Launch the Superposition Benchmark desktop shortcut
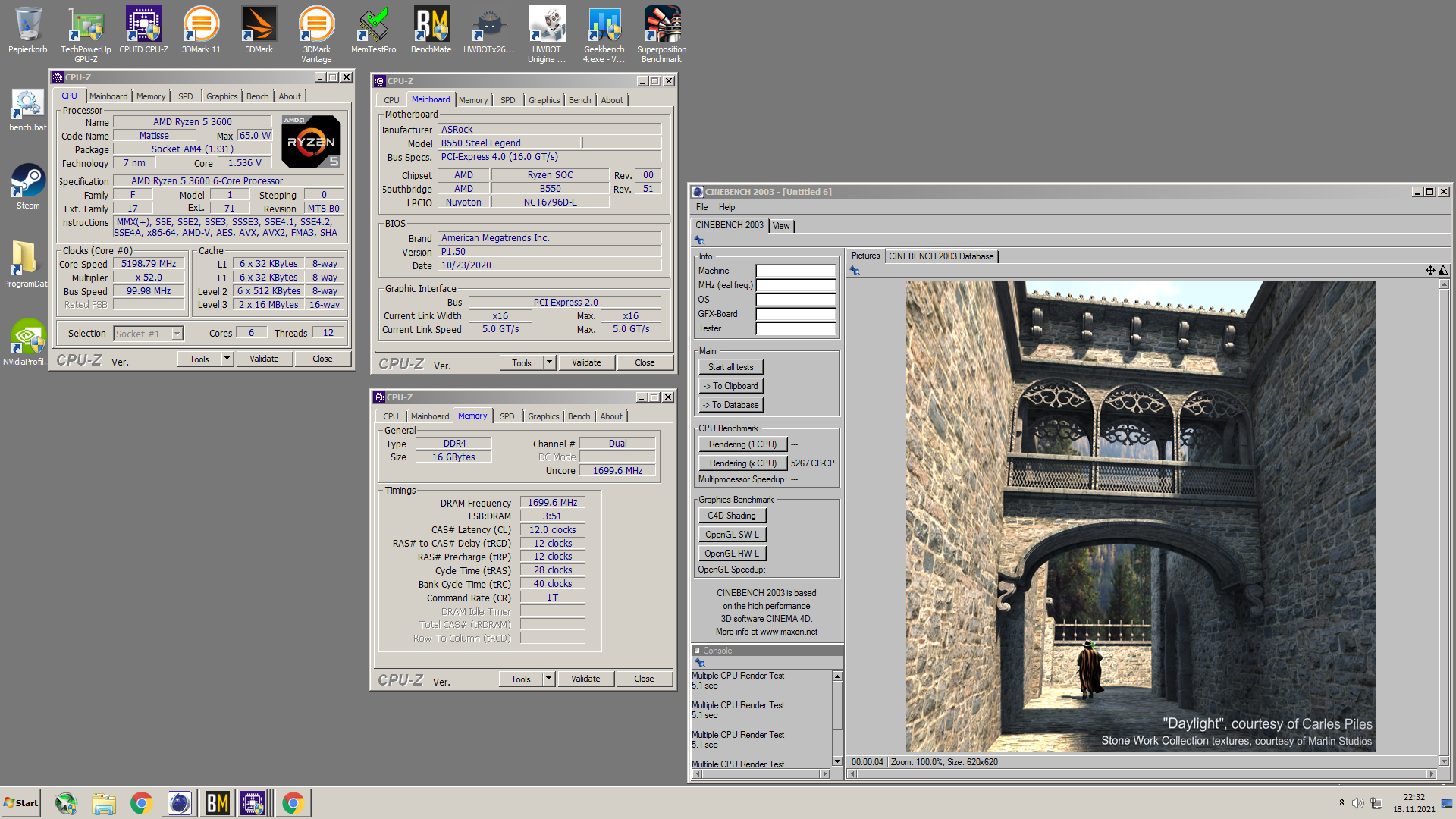This screenshot has width=1456, height=819. (661, 34)
